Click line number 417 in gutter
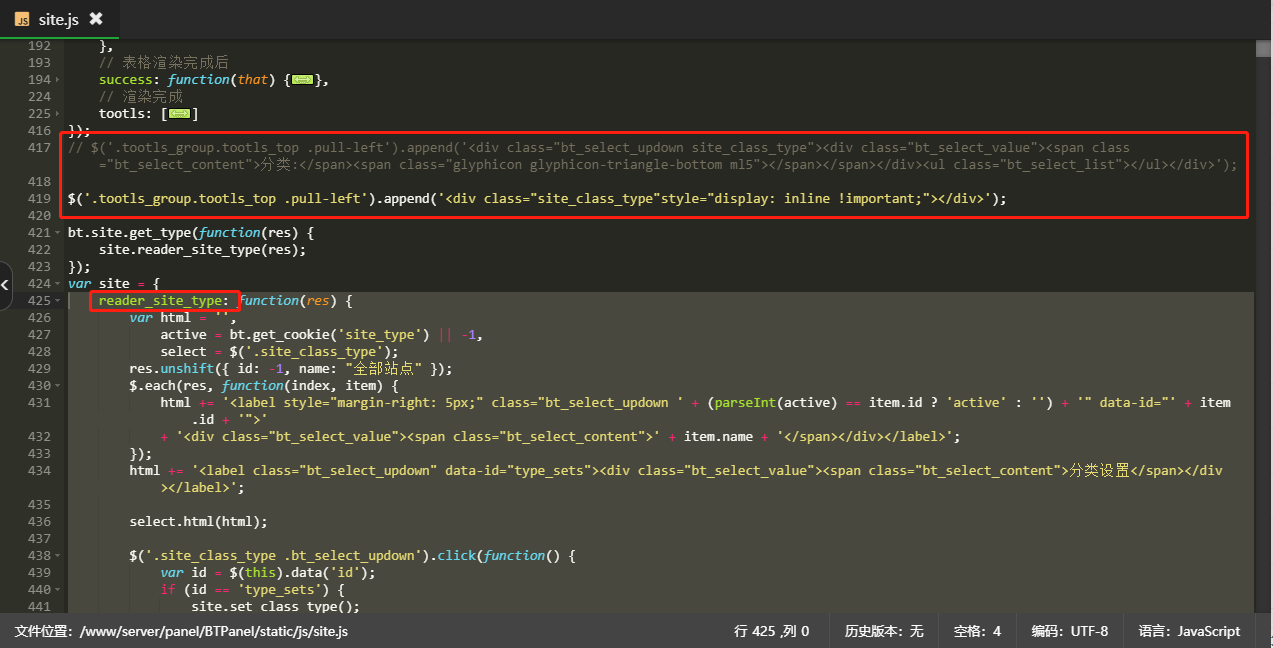The image size is (1273, 648). (x=40, y=148)
